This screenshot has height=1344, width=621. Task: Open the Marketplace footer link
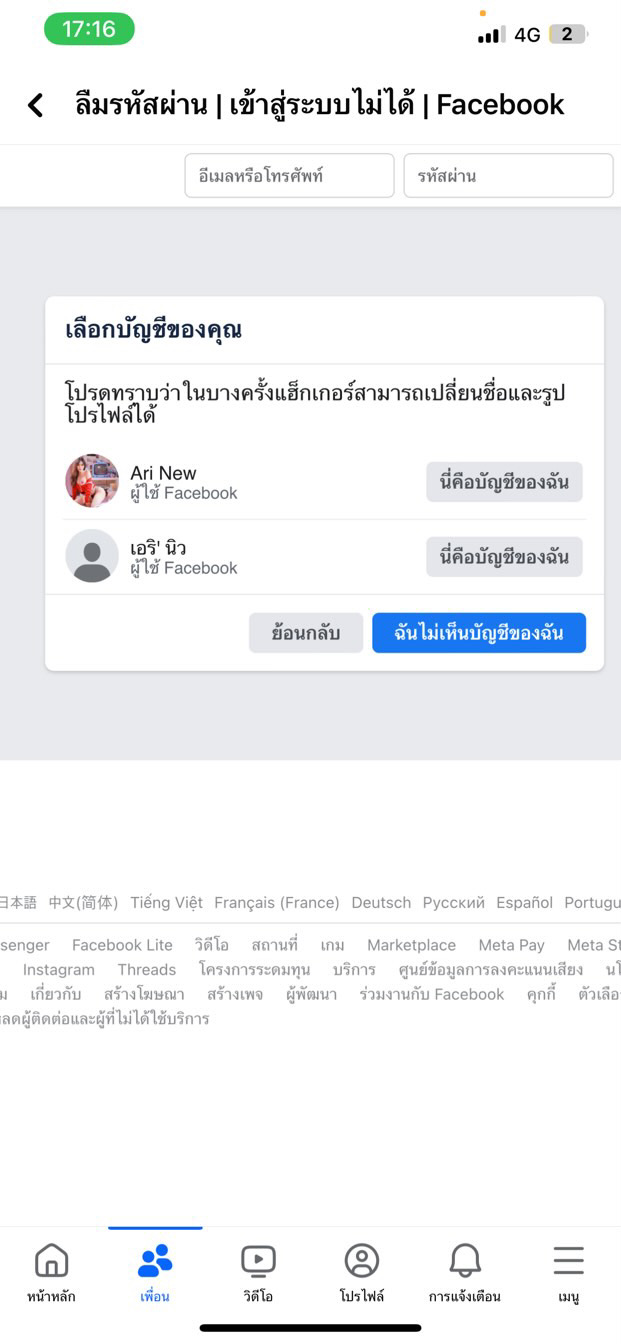coord(411,945)
